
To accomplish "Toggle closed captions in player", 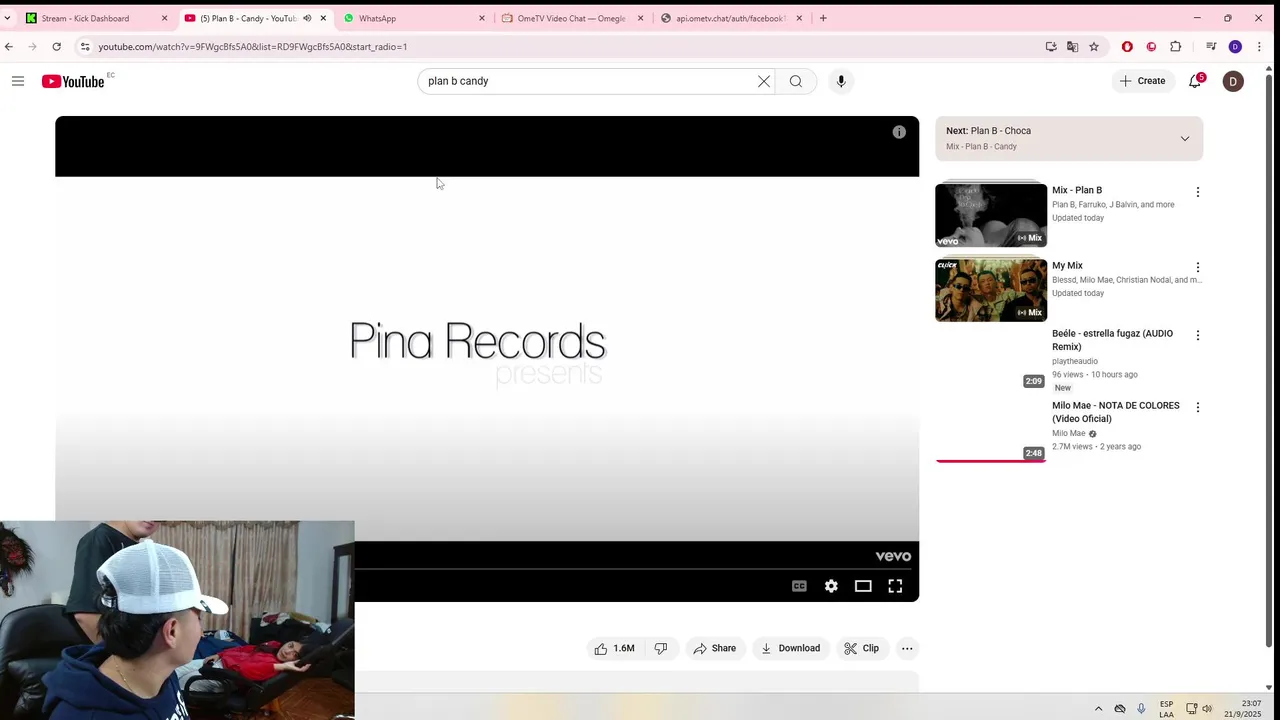I will coord(799,586).
